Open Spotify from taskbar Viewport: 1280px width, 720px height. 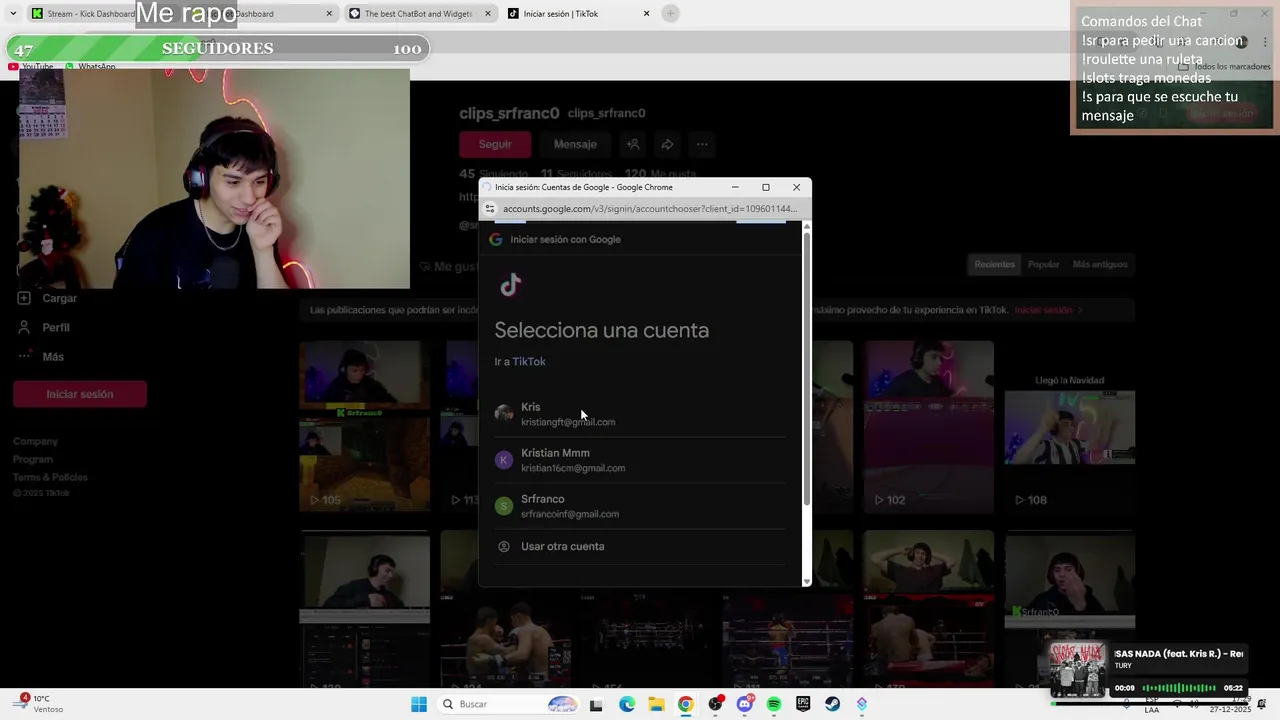774,704
